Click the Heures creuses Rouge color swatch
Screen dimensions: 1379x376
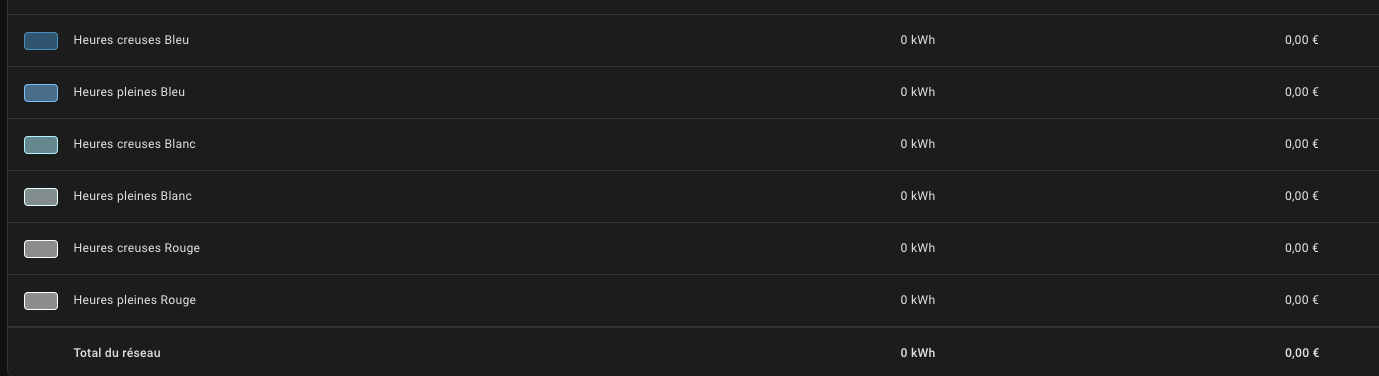pos(41,249)
